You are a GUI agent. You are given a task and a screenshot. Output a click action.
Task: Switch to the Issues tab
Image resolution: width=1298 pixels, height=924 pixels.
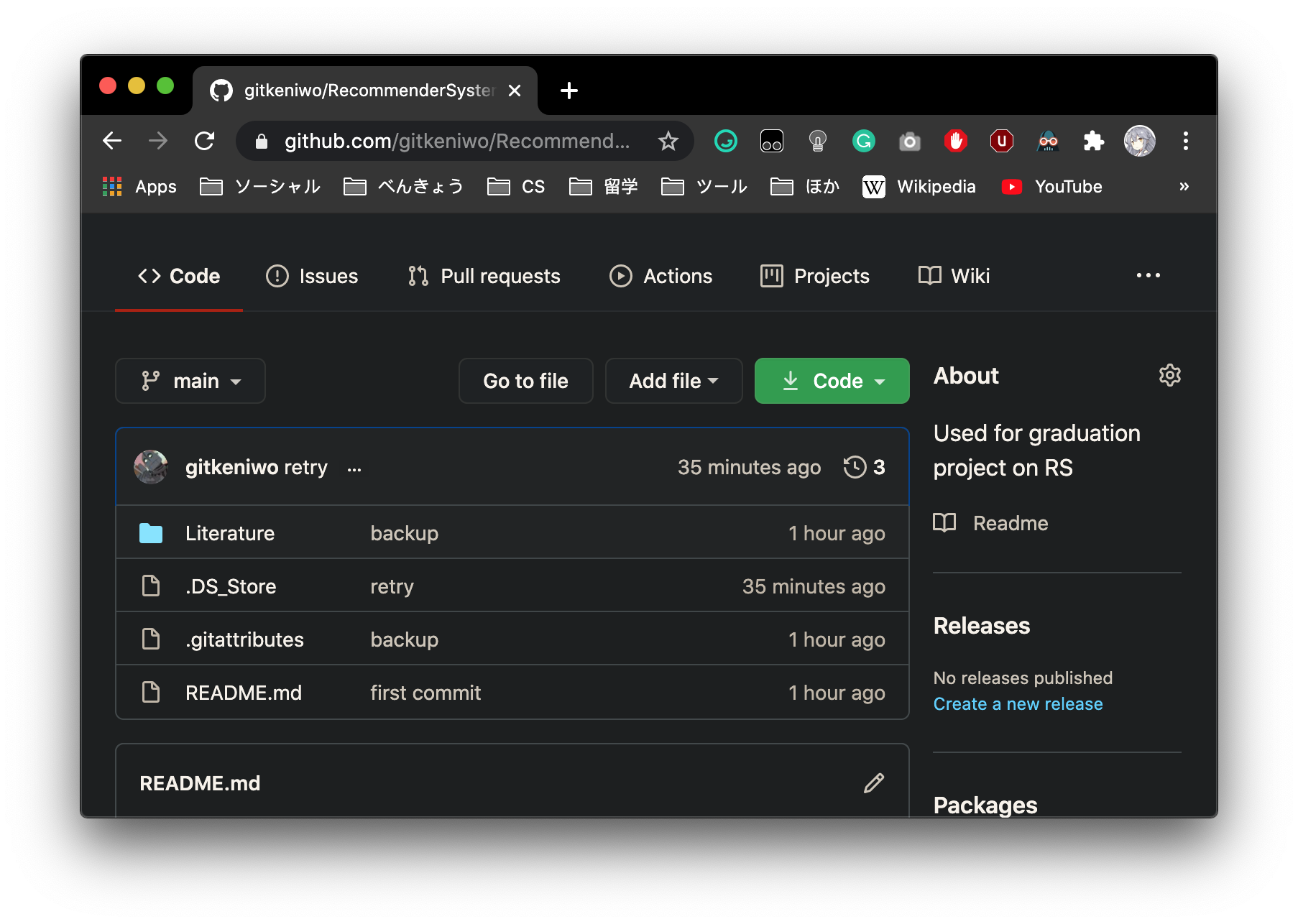312,276
